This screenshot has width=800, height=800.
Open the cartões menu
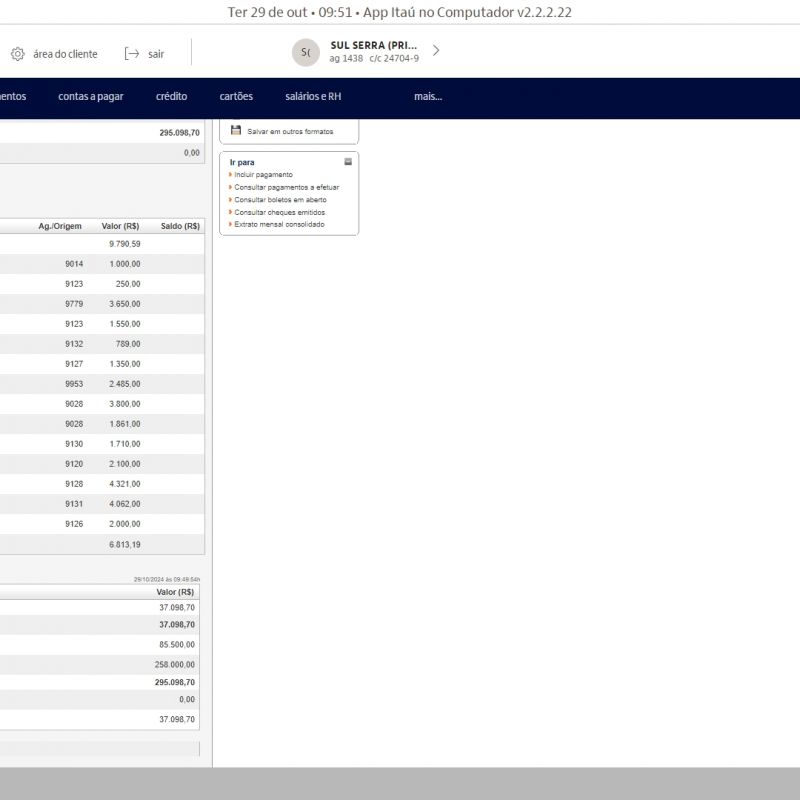click(236, 97)
